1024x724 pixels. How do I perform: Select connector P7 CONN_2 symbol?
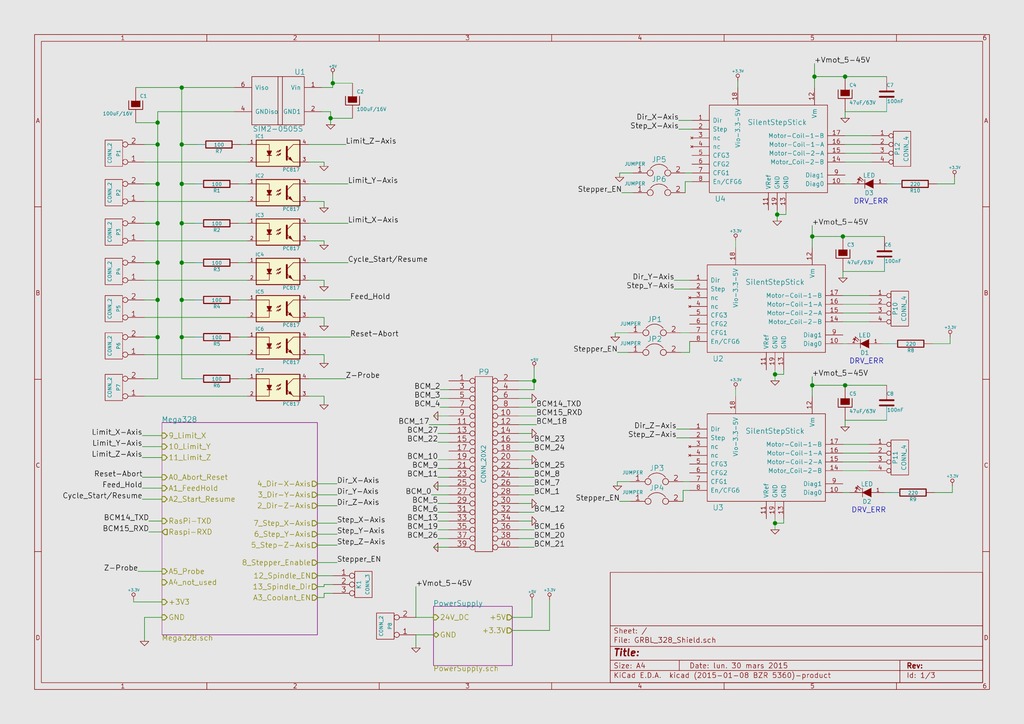pyautogui.click(x=114, y=387)
